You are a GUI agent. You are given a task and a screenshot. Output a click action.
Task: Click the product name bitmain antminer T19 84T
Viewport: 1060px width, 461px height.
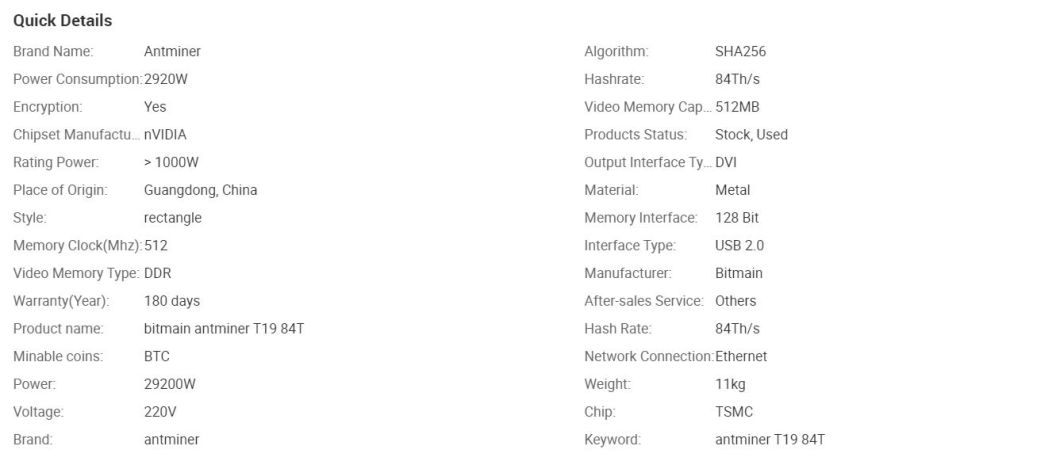click(224, 329)
